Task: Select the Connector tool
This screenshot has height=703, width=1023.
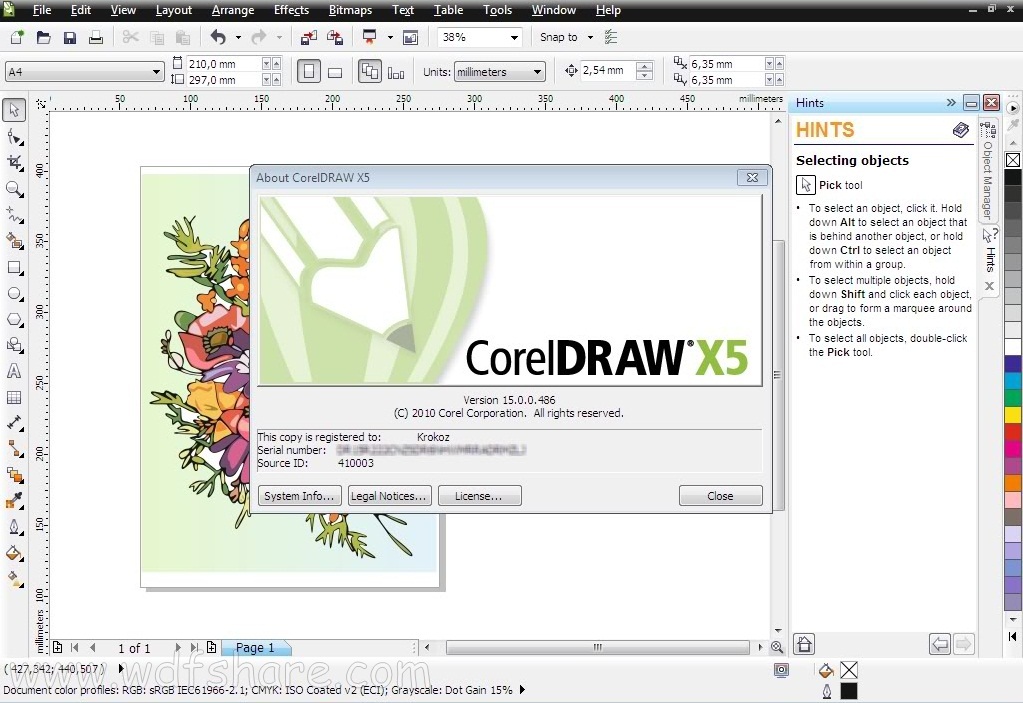Action: [x=14, y=449]
